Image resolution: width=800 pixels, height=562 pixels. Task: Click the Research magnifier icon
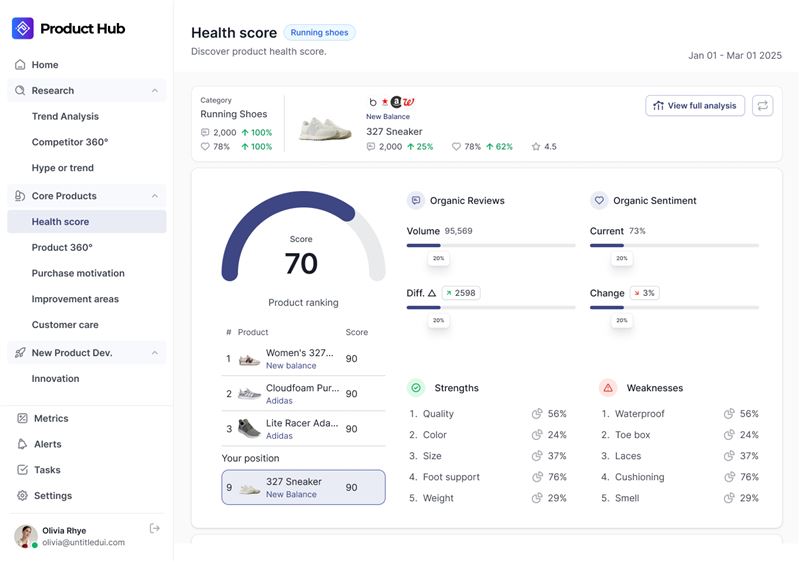20,91
